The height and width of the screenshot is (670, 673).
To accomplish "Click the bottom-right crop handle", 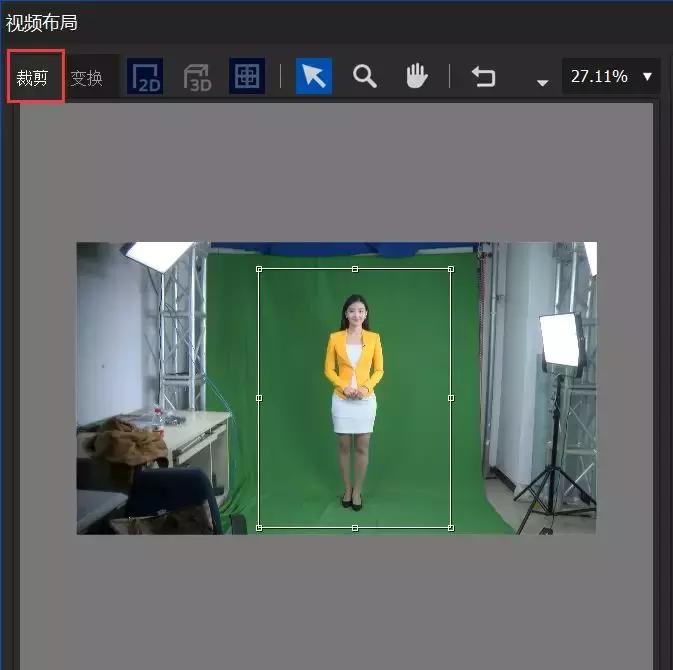I will point(451,528).
